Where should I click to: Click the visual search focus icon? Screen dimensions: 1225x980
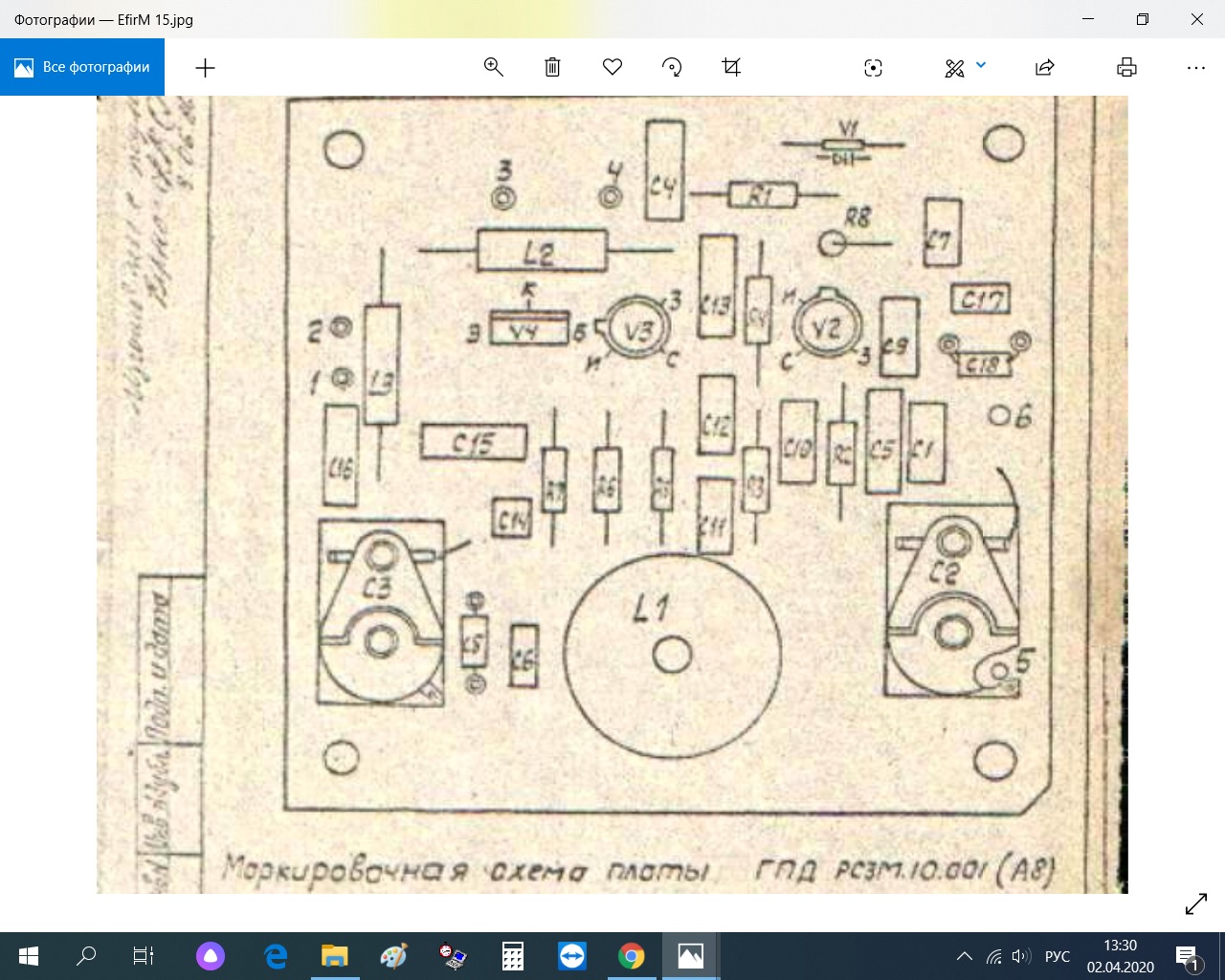tap(873, 68)
